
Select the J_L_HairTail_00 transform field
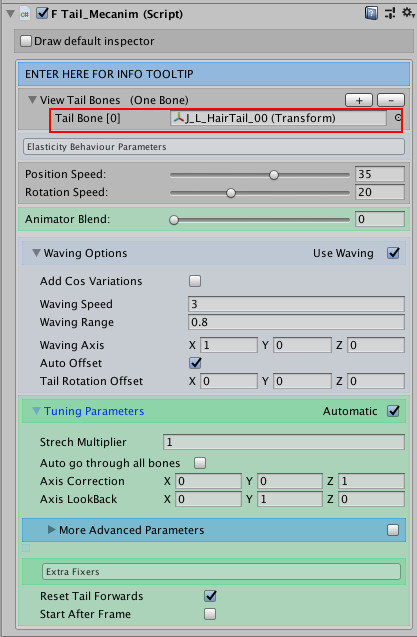point(278,118)
